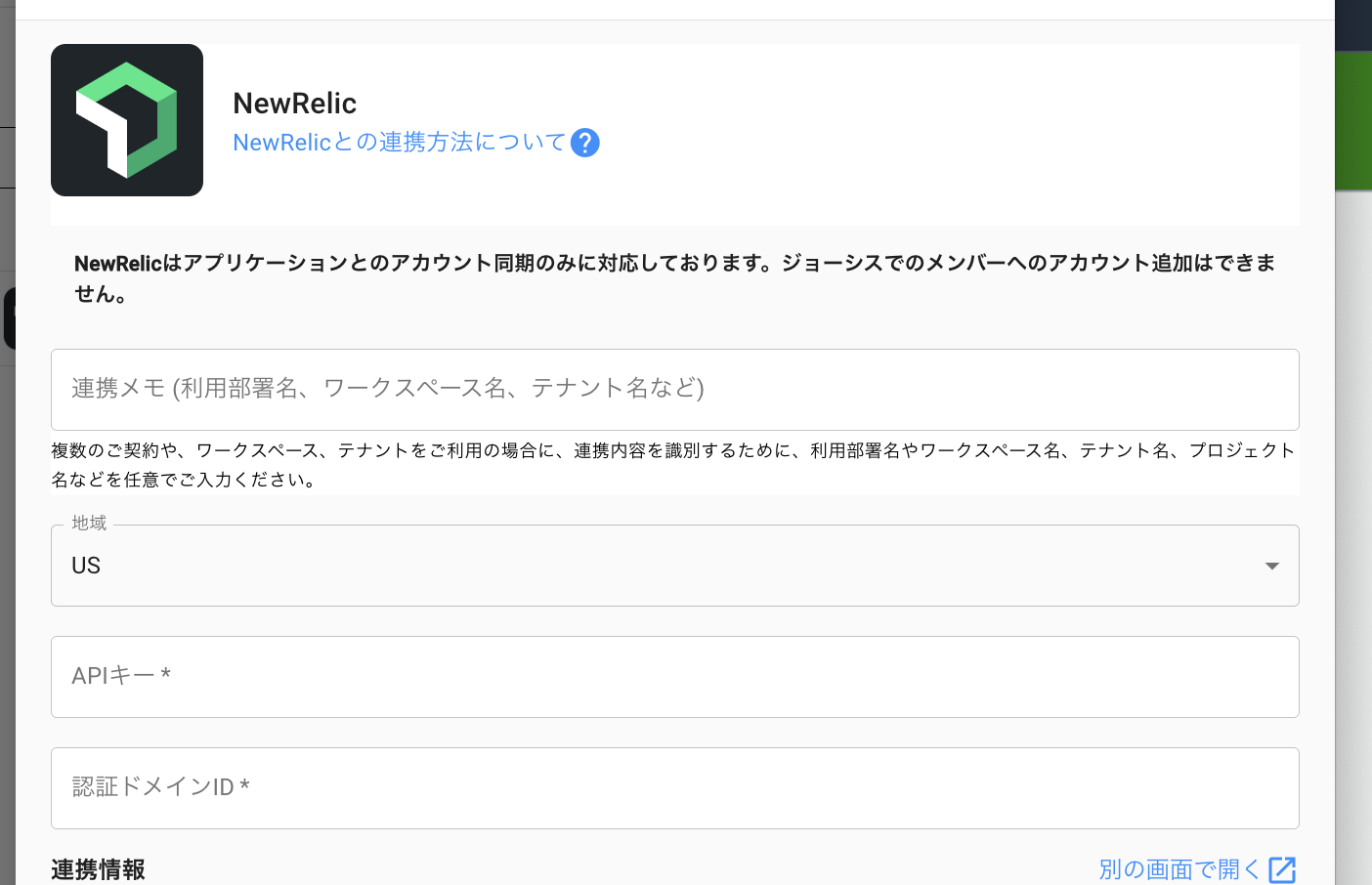Click the 別の画面で開く link

(x=1179, y=869)
